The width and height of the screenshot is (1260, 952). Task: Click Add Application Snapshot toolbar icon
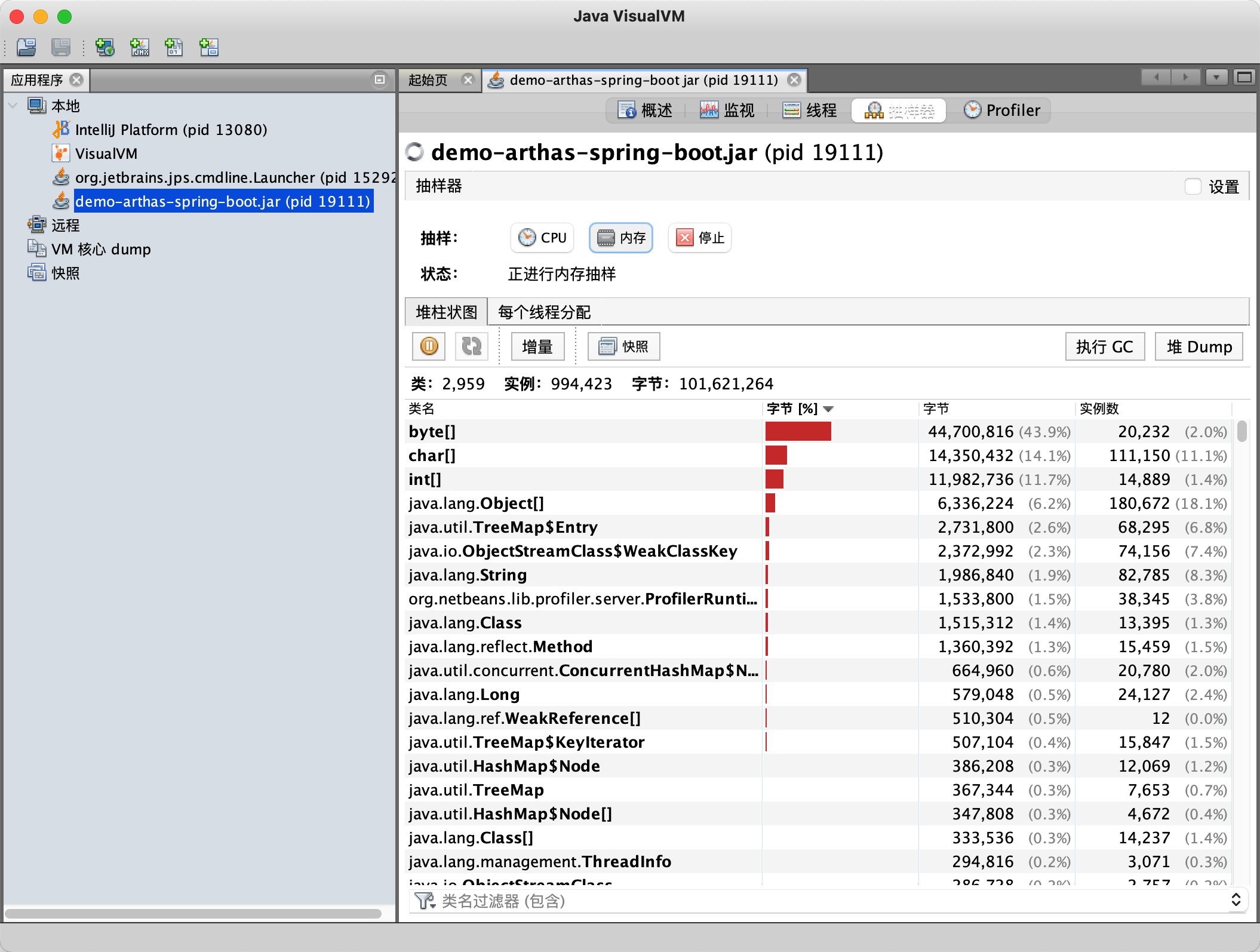209,47
